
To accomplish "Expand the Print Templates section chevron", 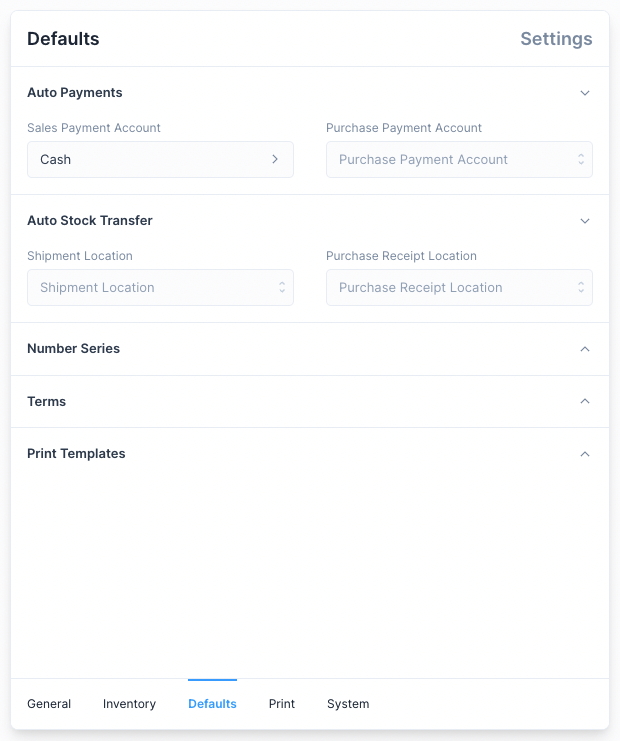I will tap(585, 454).
